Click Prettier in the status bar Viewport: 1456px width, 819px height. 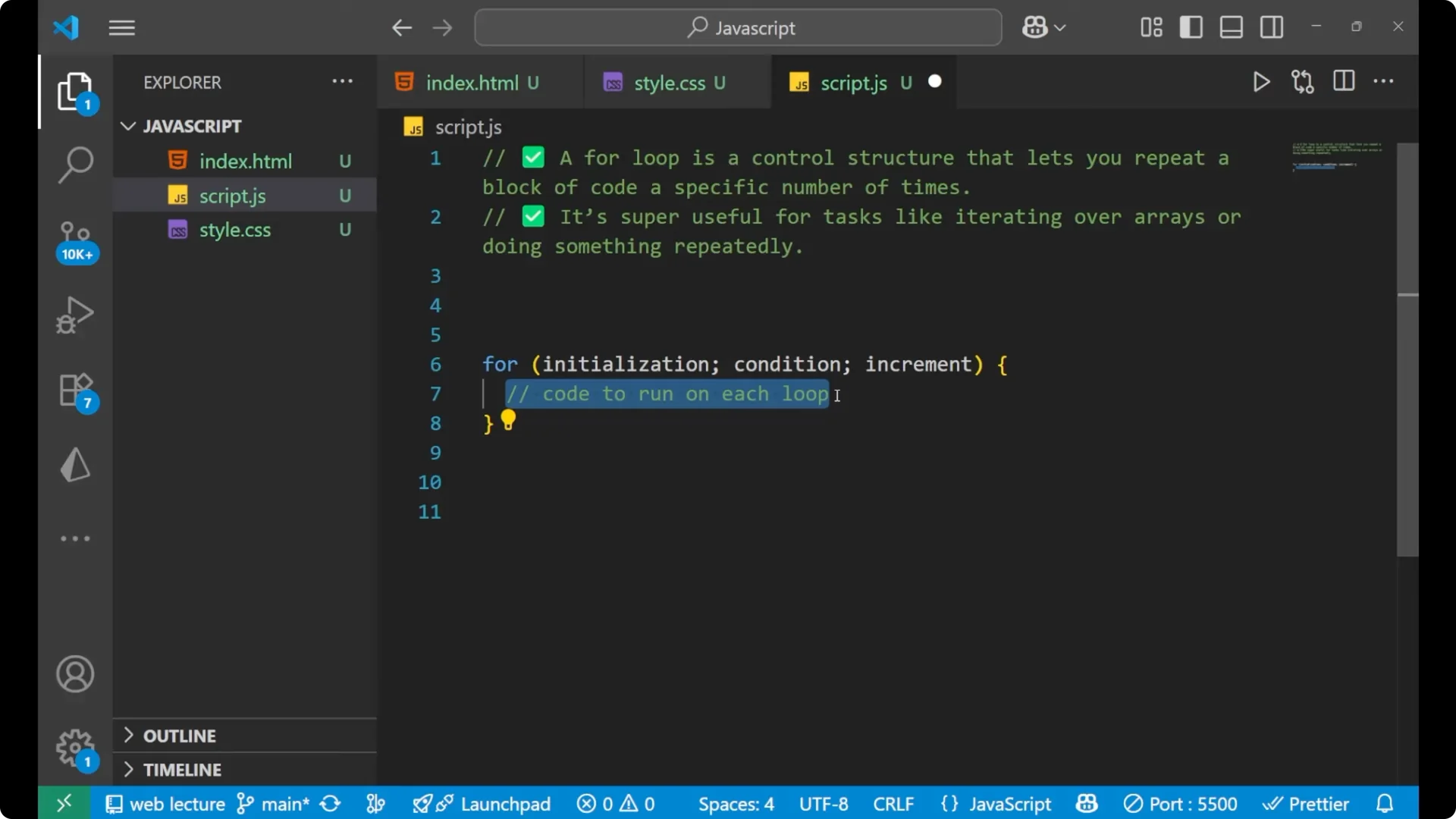click(x=1307, y=803)
